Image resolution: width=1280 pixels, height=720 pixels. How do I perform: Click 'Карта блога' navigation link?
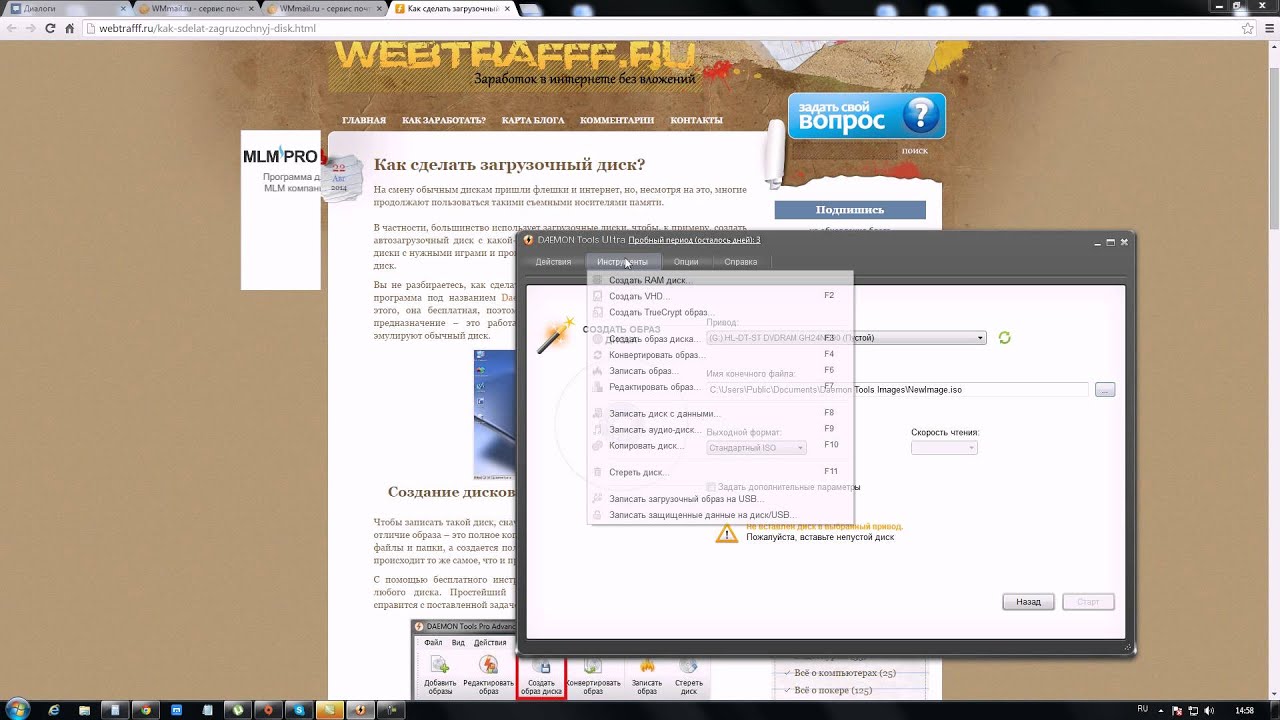click(x=533, y=120)
